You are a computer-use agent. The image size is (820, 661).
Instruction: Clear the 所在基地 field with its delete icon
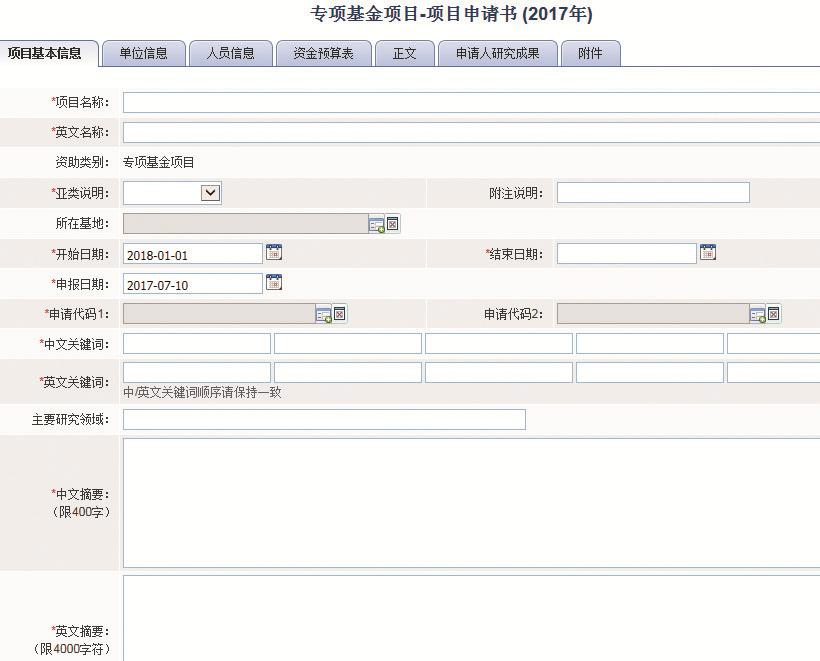[x=393, y=224]
